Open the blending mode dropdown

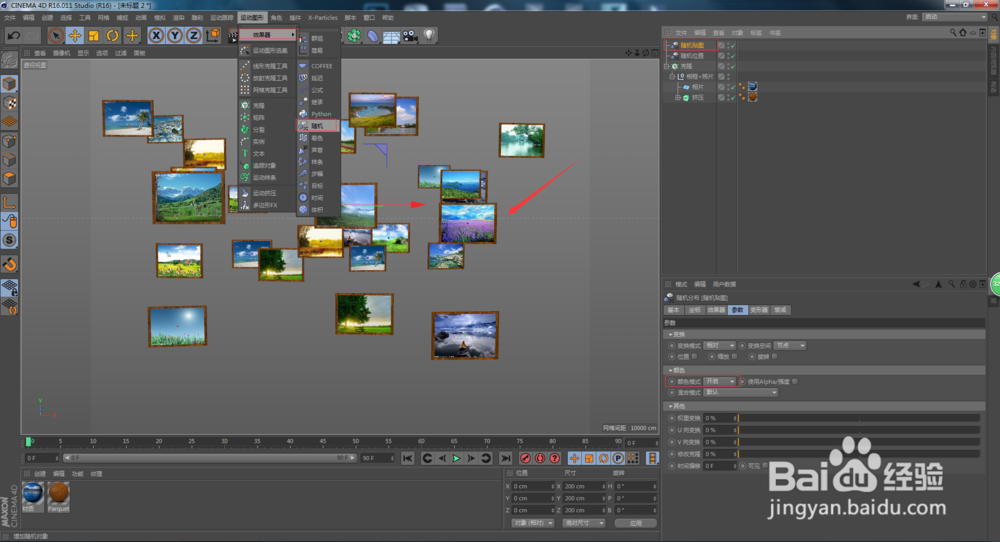click(741, 392)
